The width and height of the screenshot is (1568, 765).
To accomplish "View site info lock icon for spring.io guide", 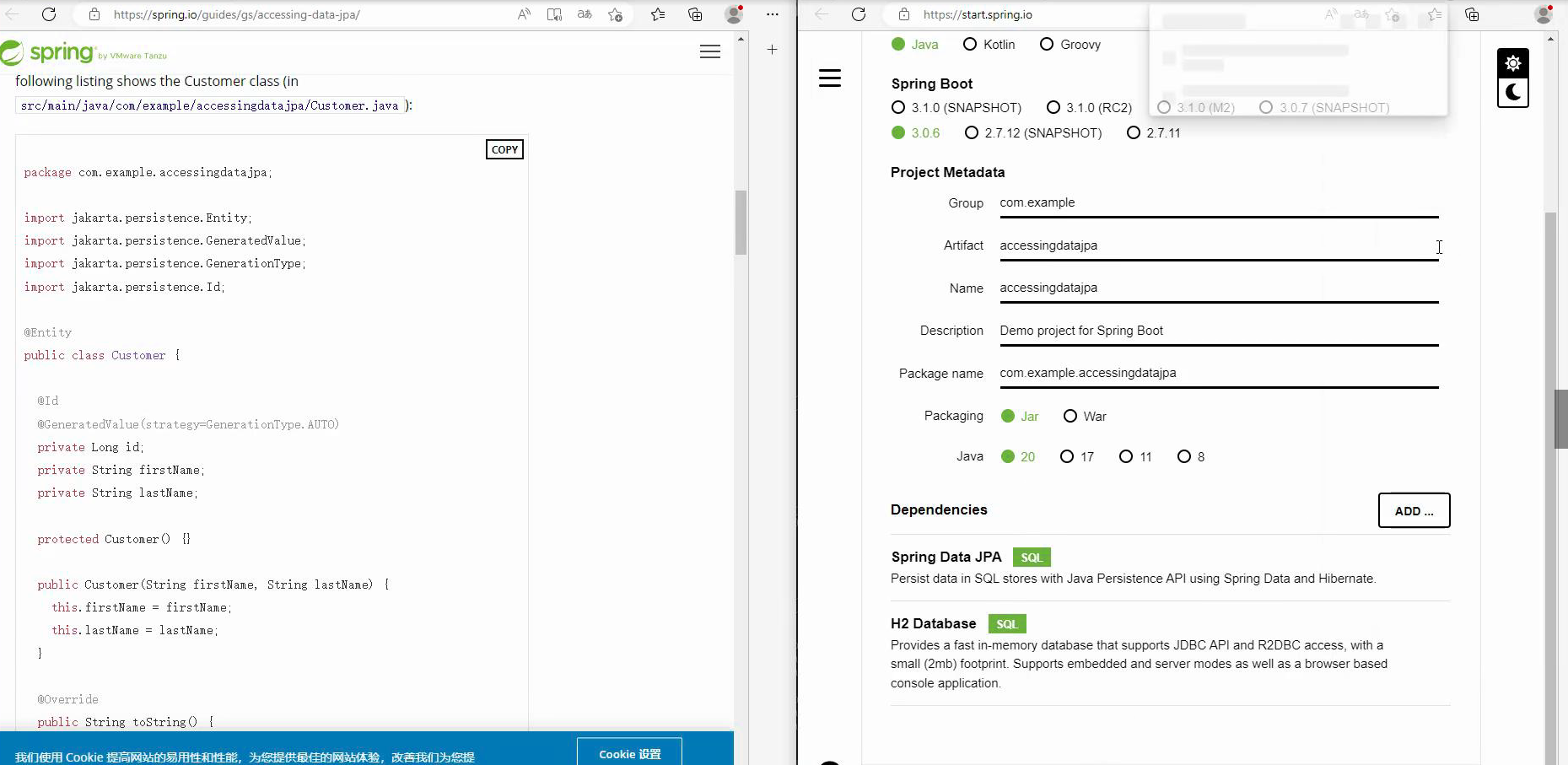I will 94,14.
